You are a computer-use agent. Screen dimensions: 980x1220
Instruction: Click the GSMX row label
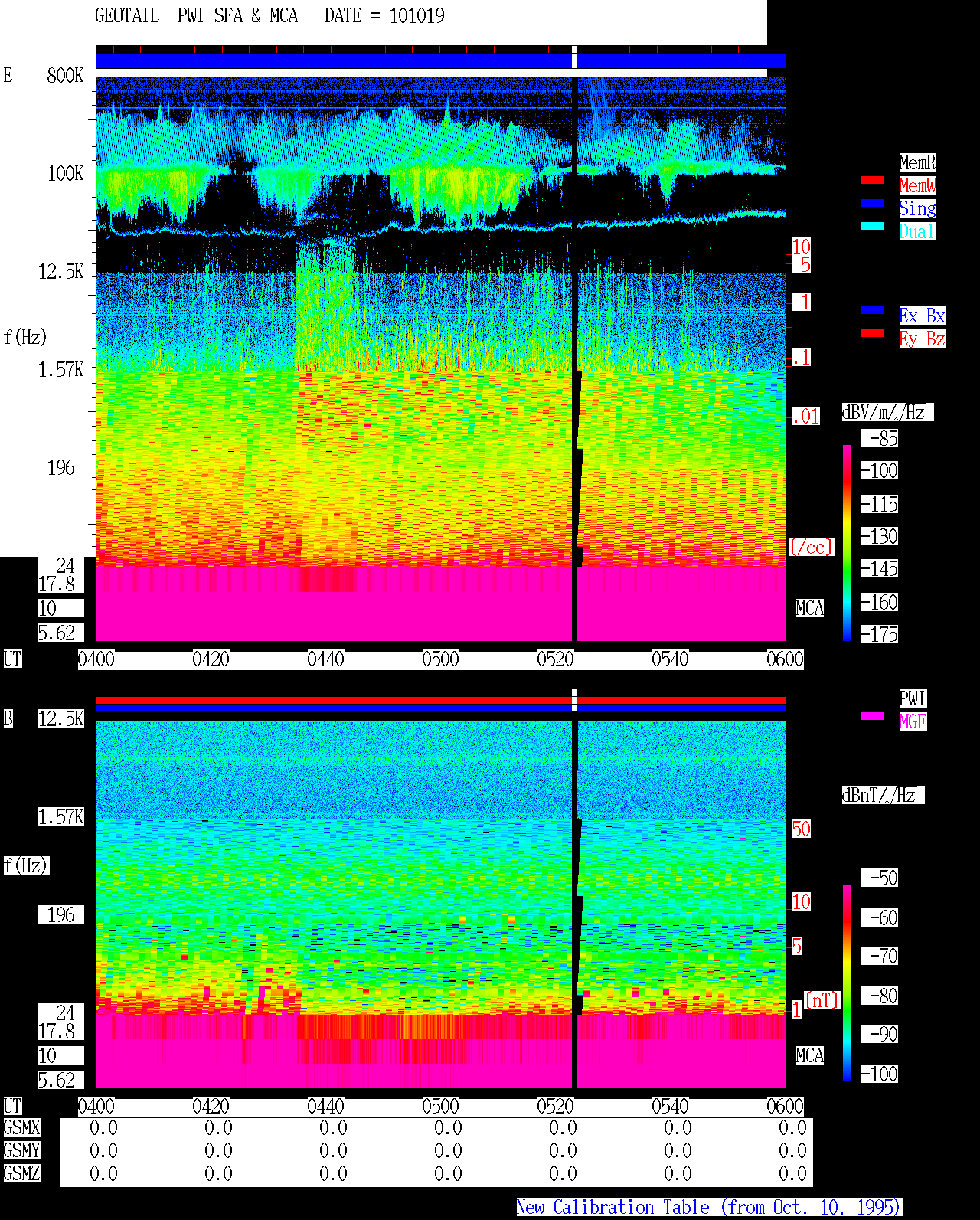(21, 1127)
